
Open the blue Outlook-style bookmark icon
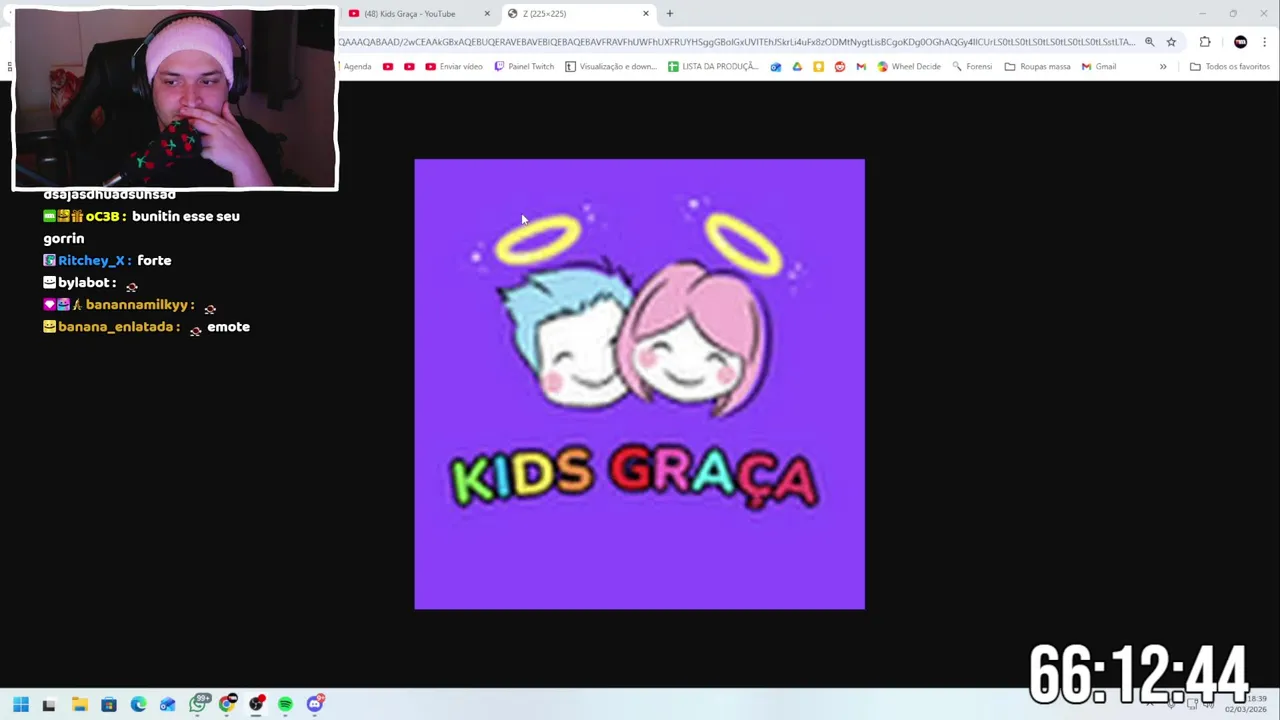[x=775, y=66]
